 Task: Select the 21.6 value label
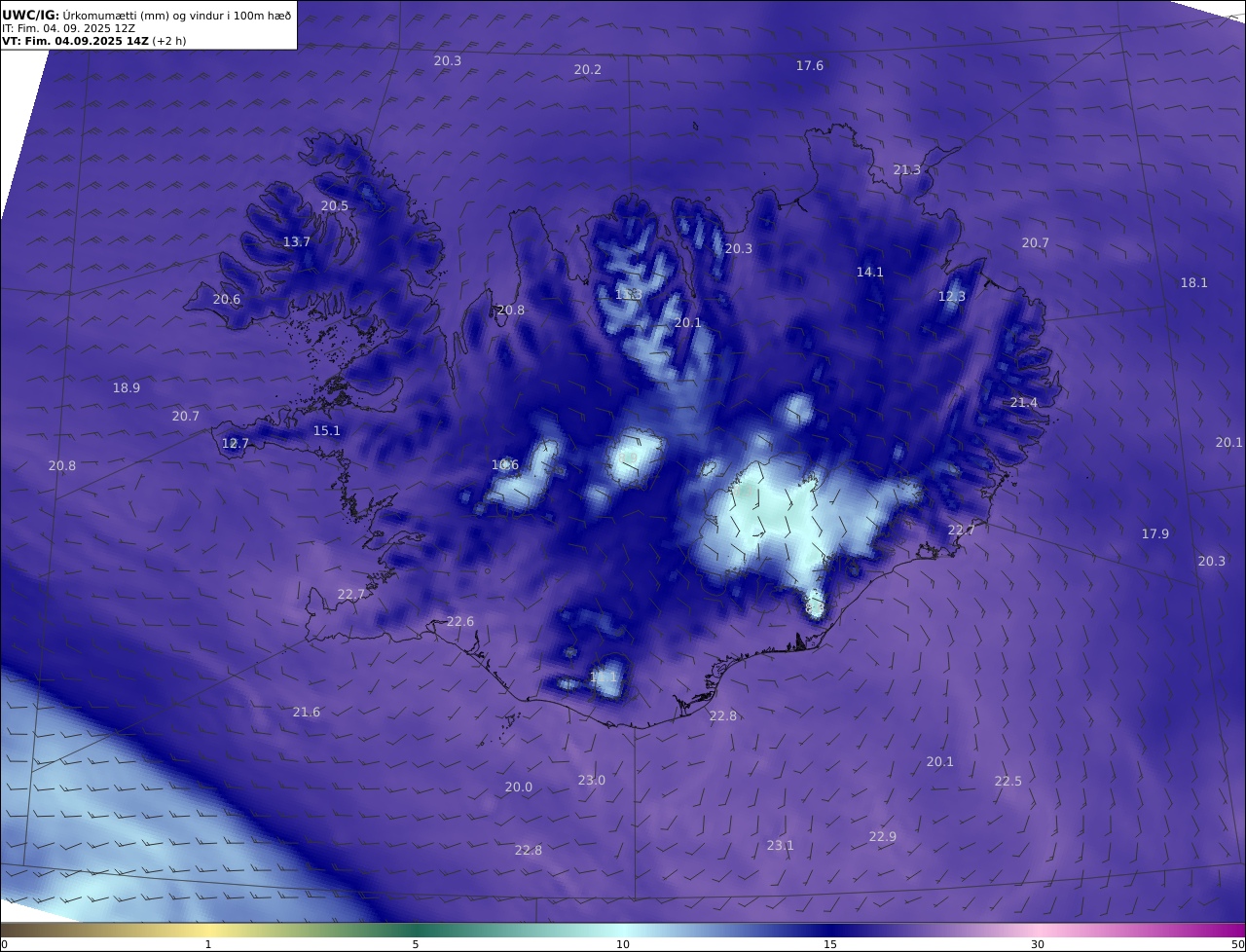pyautogui.click(x=306, y=713)
